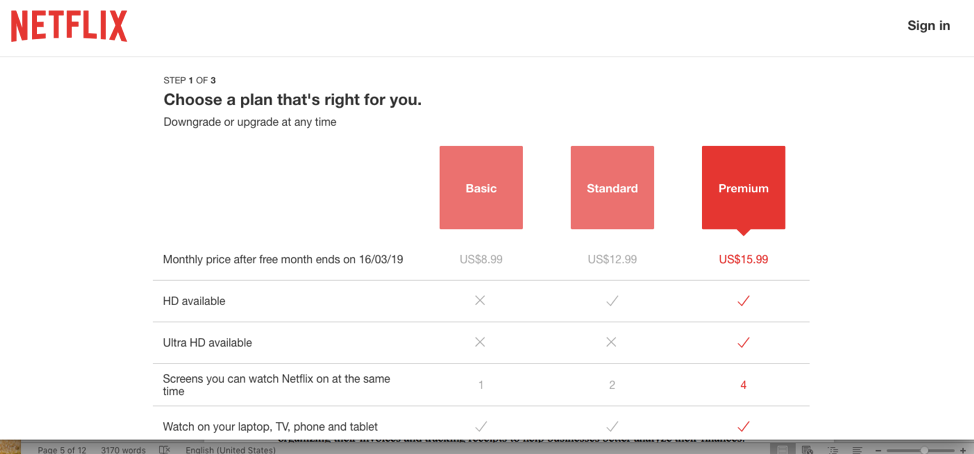Select the Basic plan box

point(481,188)
